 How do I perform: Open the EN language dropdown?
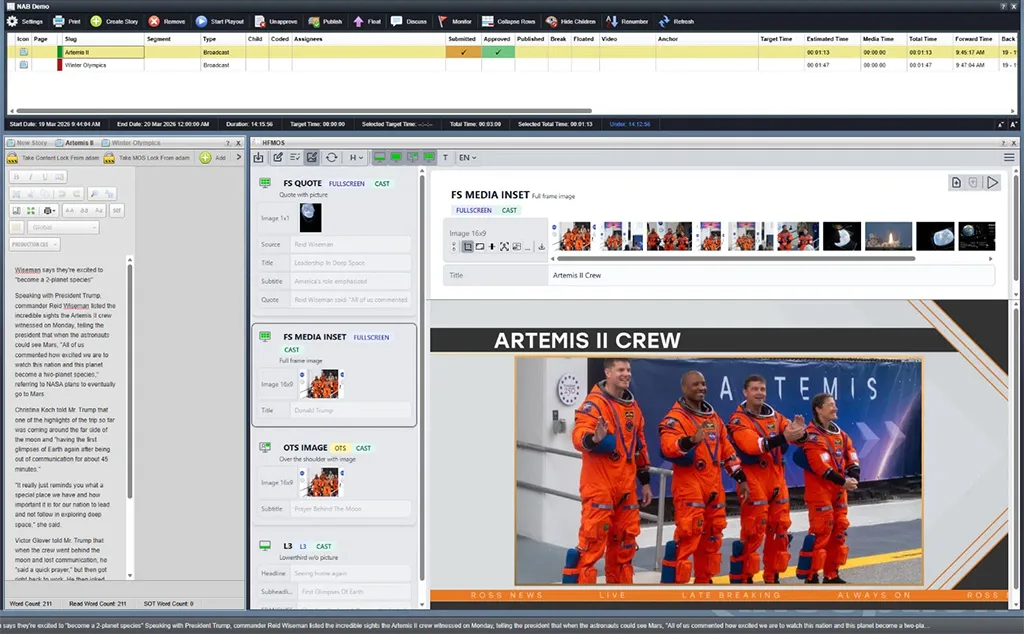point(467,157)
